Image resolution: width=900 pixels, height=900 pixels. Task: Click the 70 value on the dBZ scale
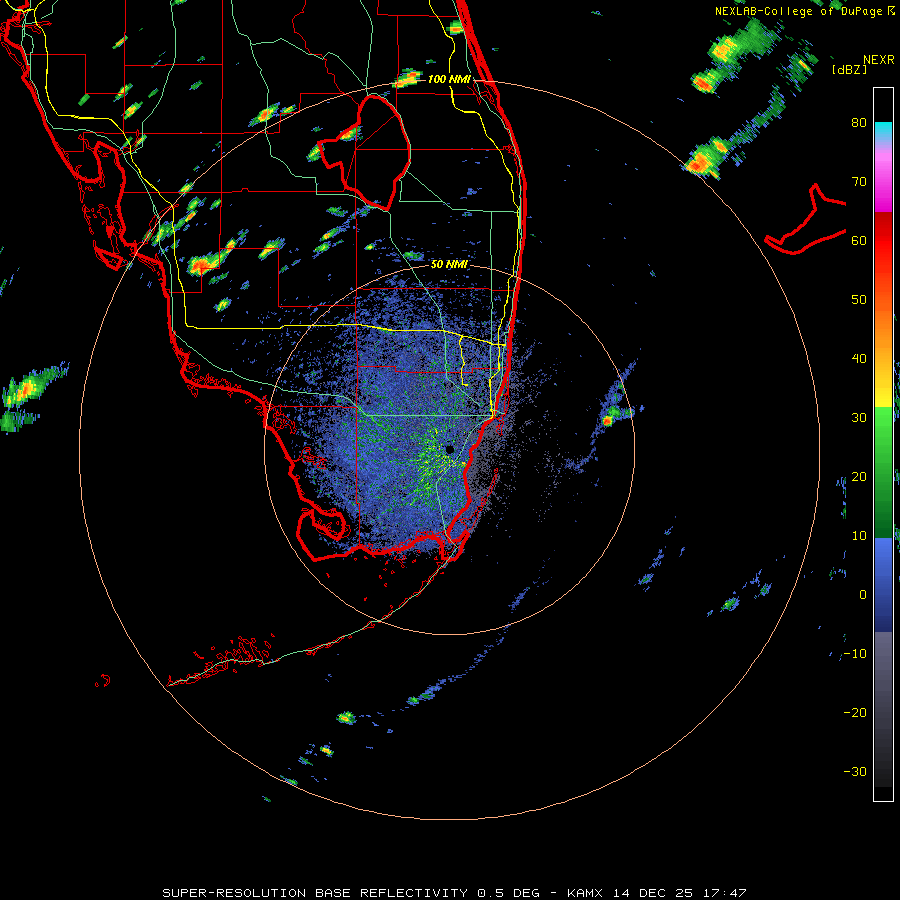pyautogui.click(x=859, y=182)
